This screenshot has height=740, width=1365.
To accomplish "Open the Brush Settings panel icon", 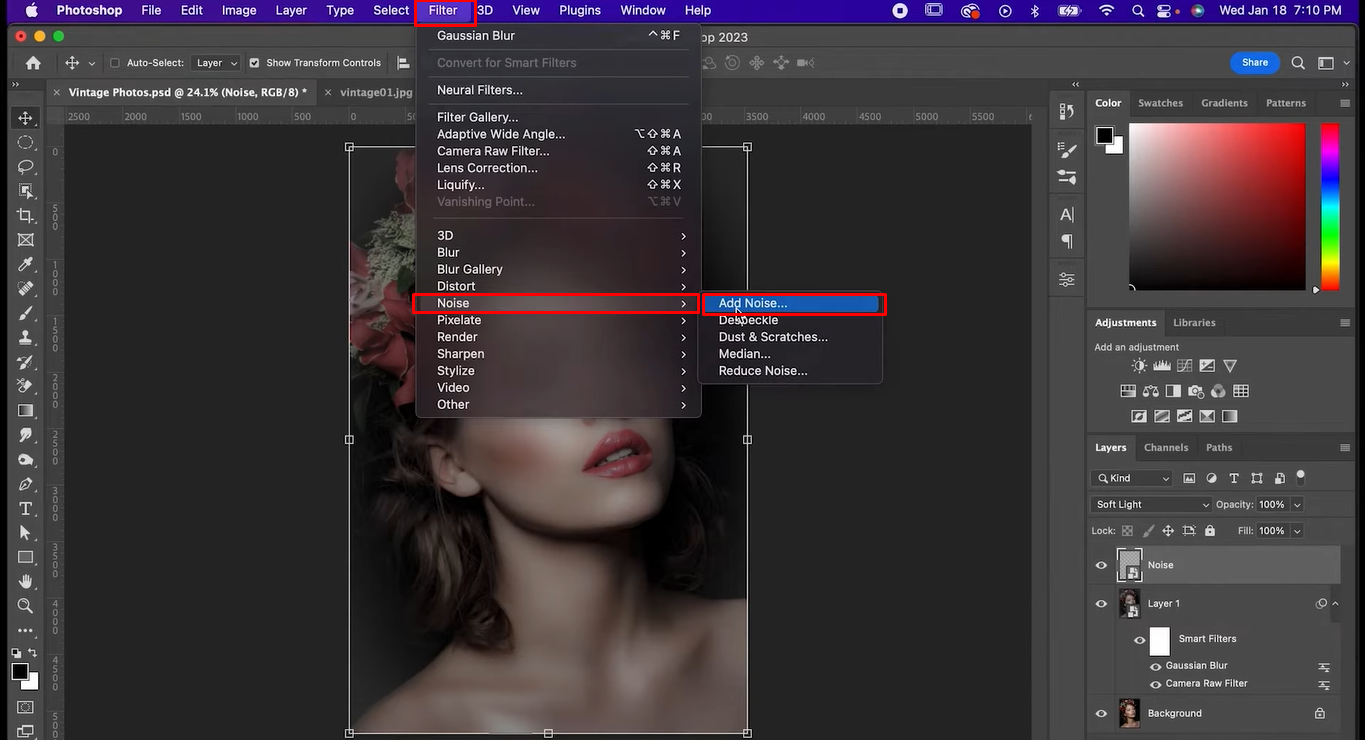I will (1066, 150).
